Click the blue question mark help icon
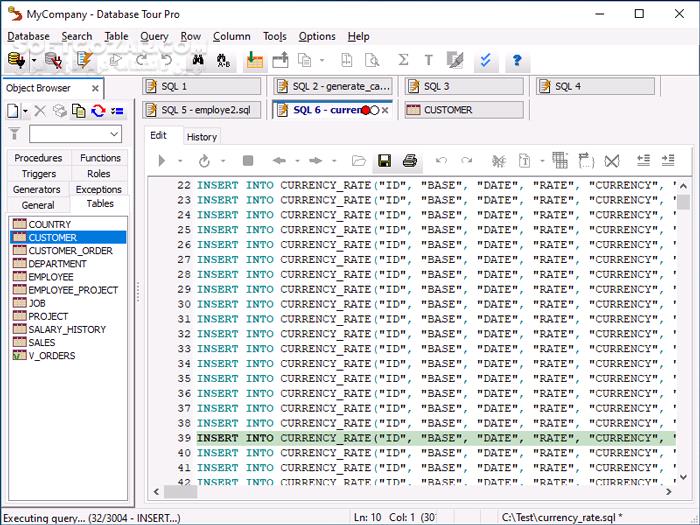Image resolution: width=700 pixels, height=525 pixels. (x=517, y=60)
